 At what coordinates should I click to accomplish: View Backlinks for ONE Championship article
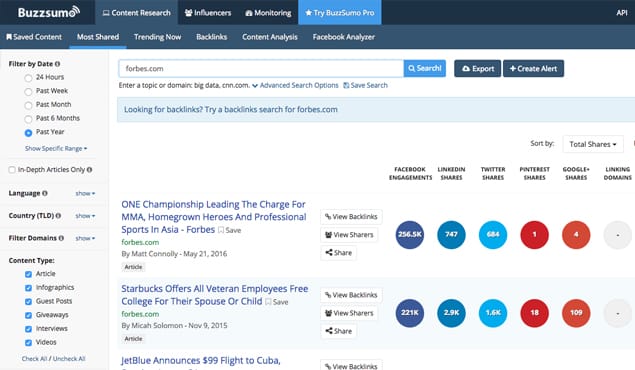click(x=351, y=217)
